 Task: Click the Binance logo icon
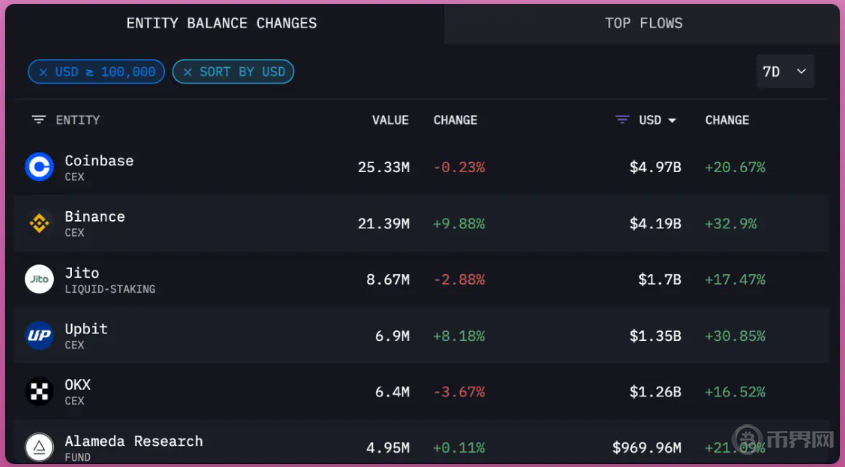click(39, 223)
